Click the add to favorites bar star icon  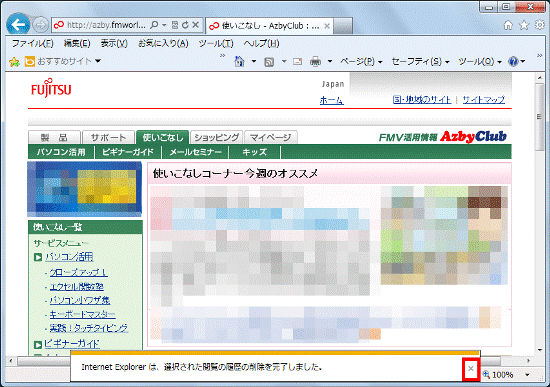pos(14,62)
